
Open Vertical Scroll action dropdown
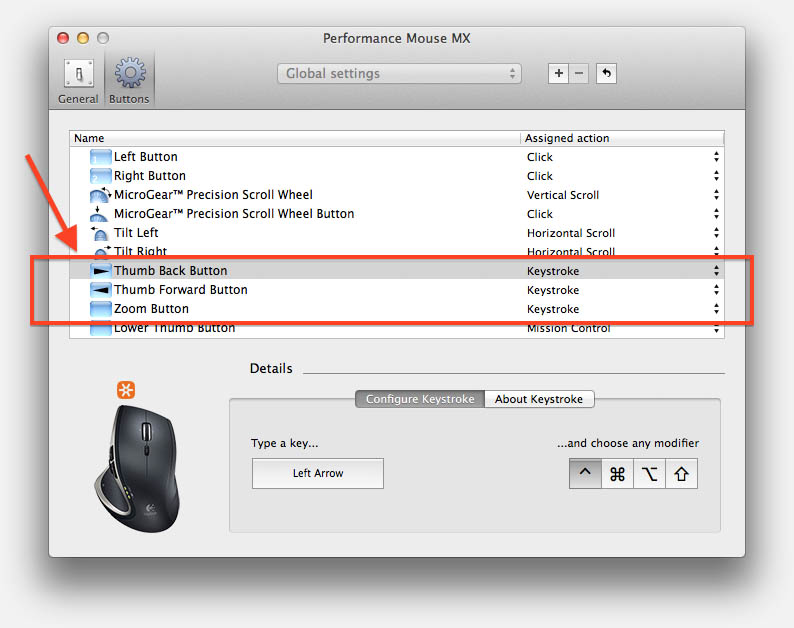pos(716,195)
